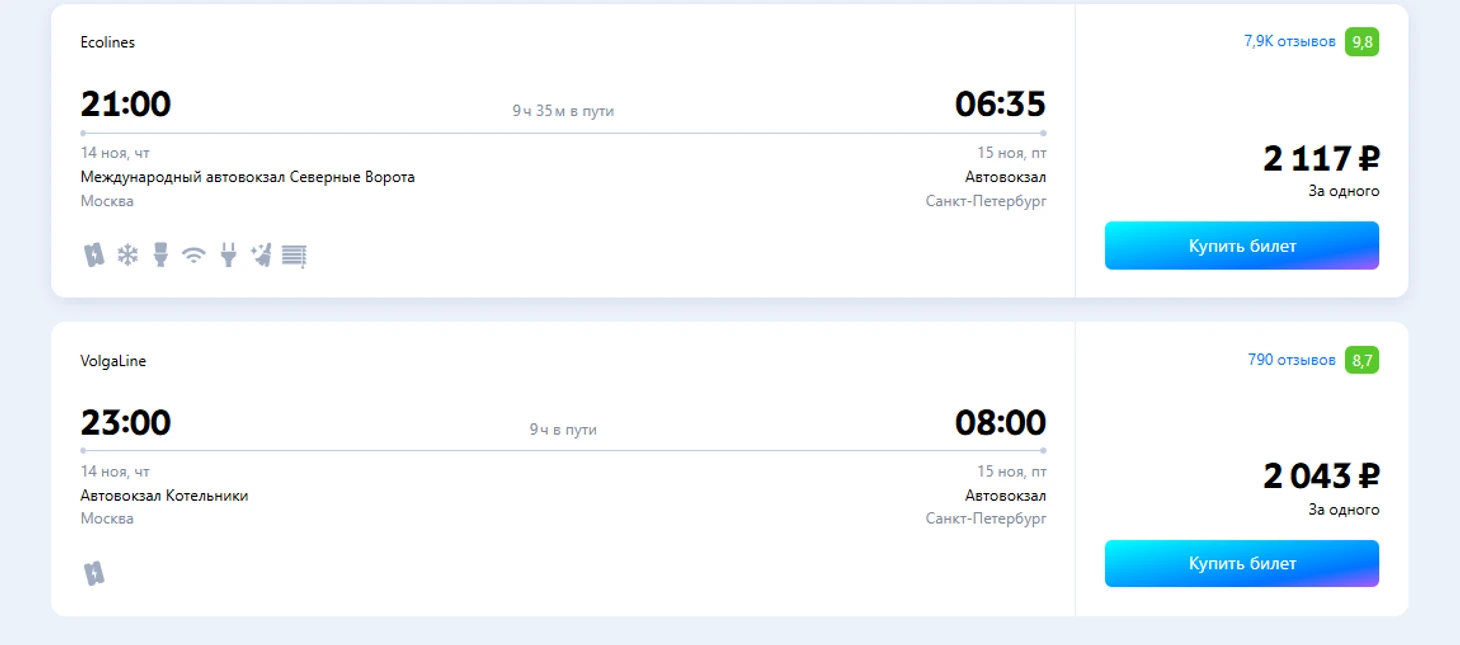Click the air conditioning snowflake icon
Screen dimensions: 1460x645
(128, 255)
